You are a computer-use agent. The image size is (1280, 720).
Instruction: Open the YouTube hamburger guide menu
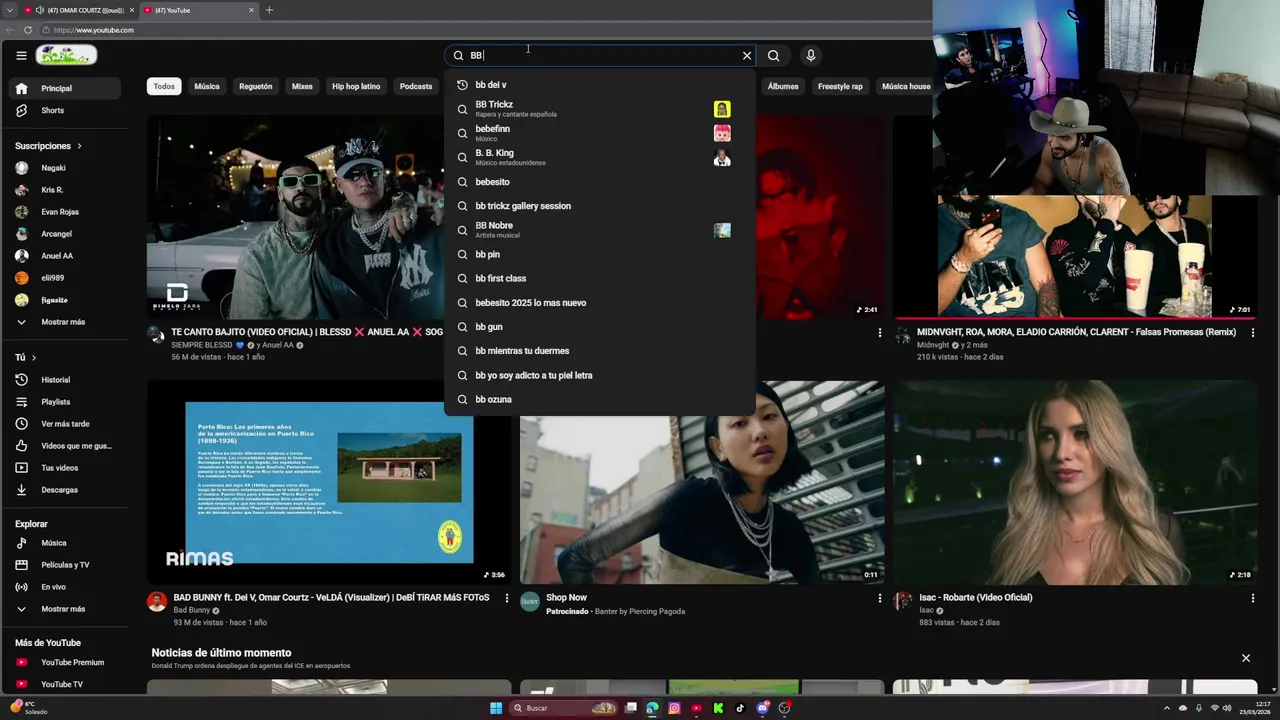click(21, 56)
